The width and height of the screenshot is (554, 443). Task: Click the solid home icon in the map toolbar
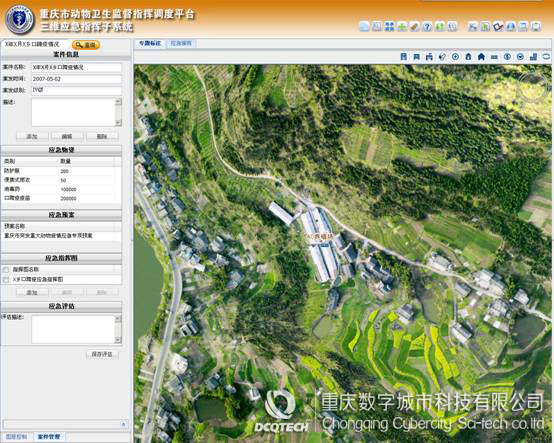[481, 57]
